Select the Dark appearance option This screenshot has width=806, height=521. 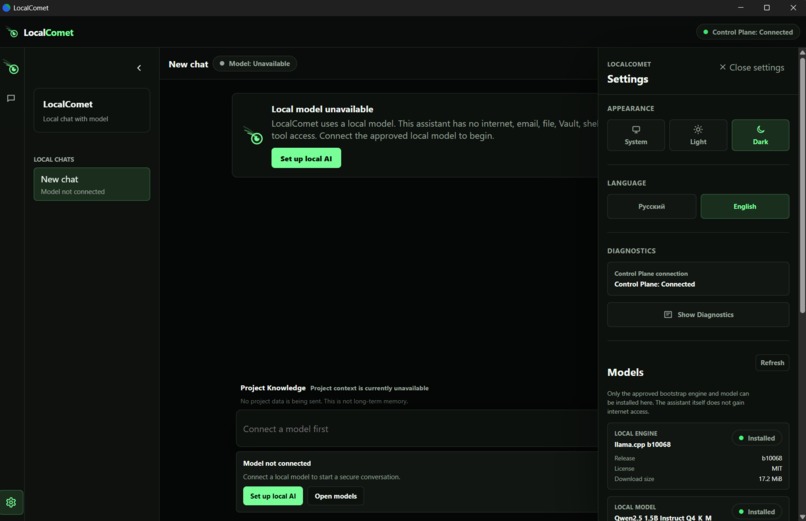click(760, 135)
